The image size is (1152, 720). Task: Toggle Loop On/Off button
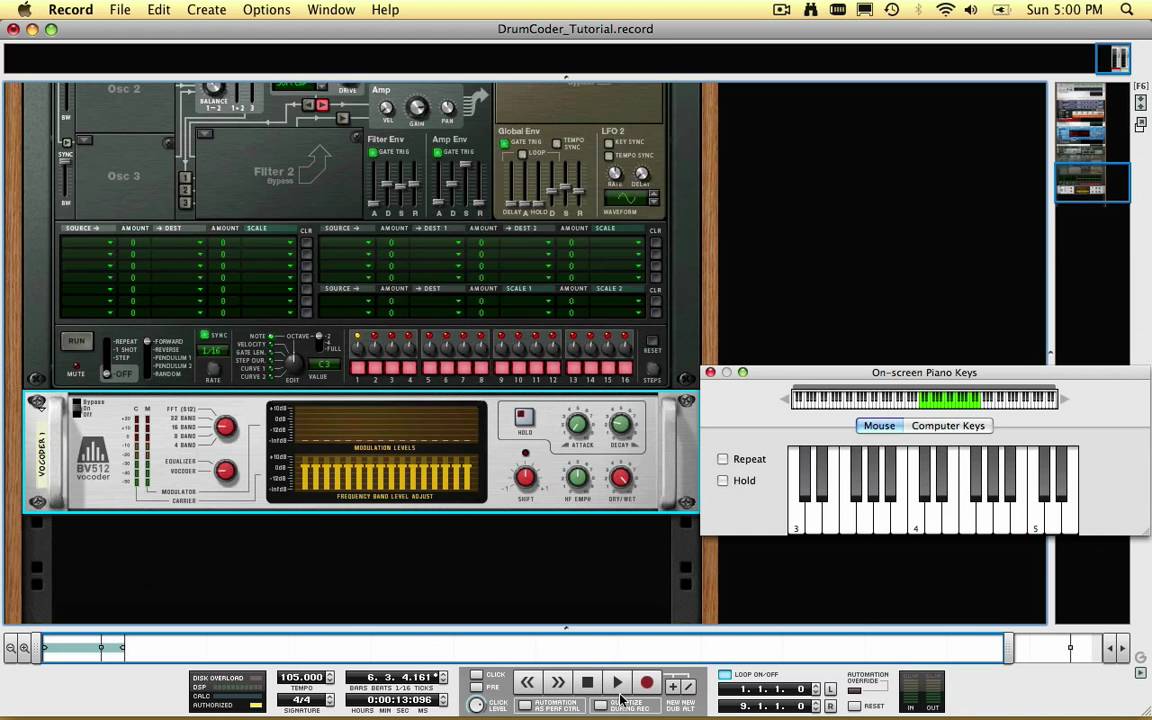[725, 674]
